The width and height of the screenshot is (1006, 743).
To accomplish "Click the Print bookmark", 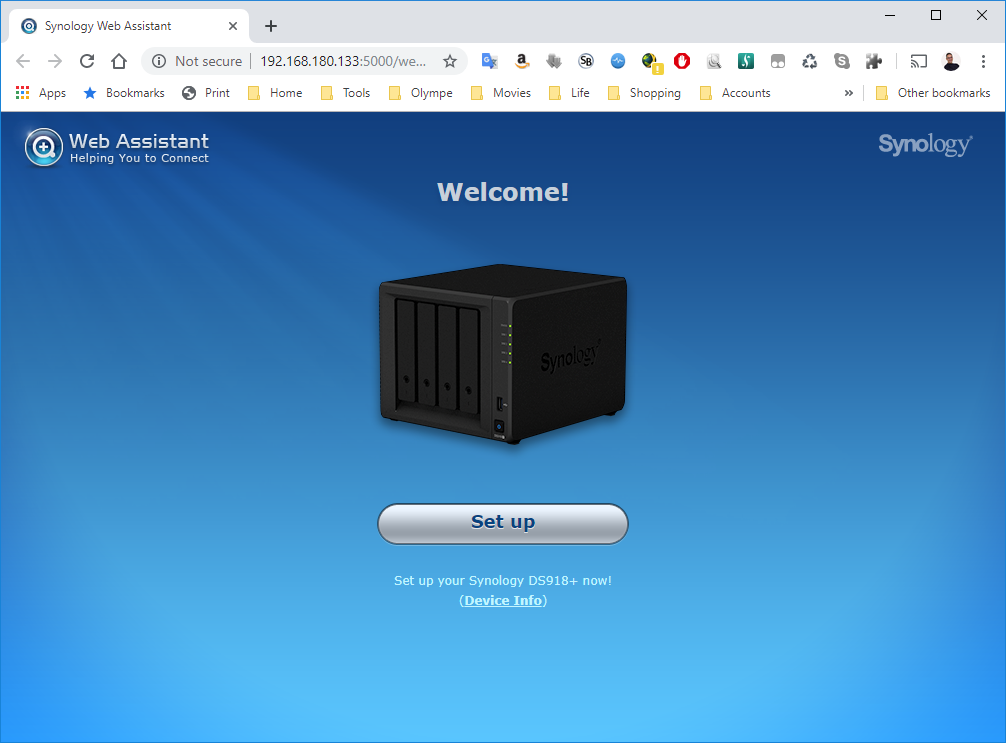I will click(x=206, y=93).
